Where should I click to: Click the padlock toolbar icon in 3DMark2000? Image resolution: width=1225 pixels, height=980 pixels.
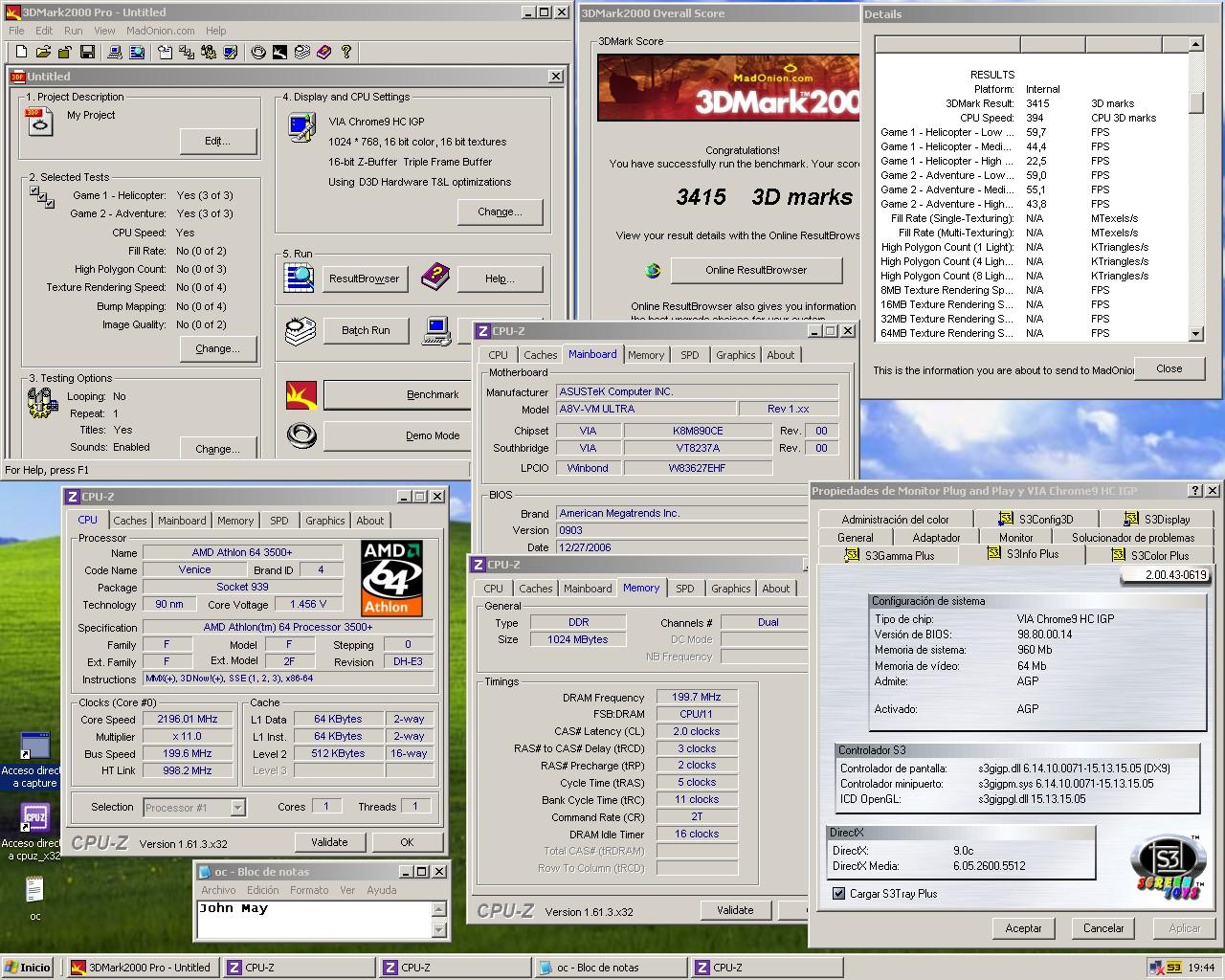pos(65,52)
